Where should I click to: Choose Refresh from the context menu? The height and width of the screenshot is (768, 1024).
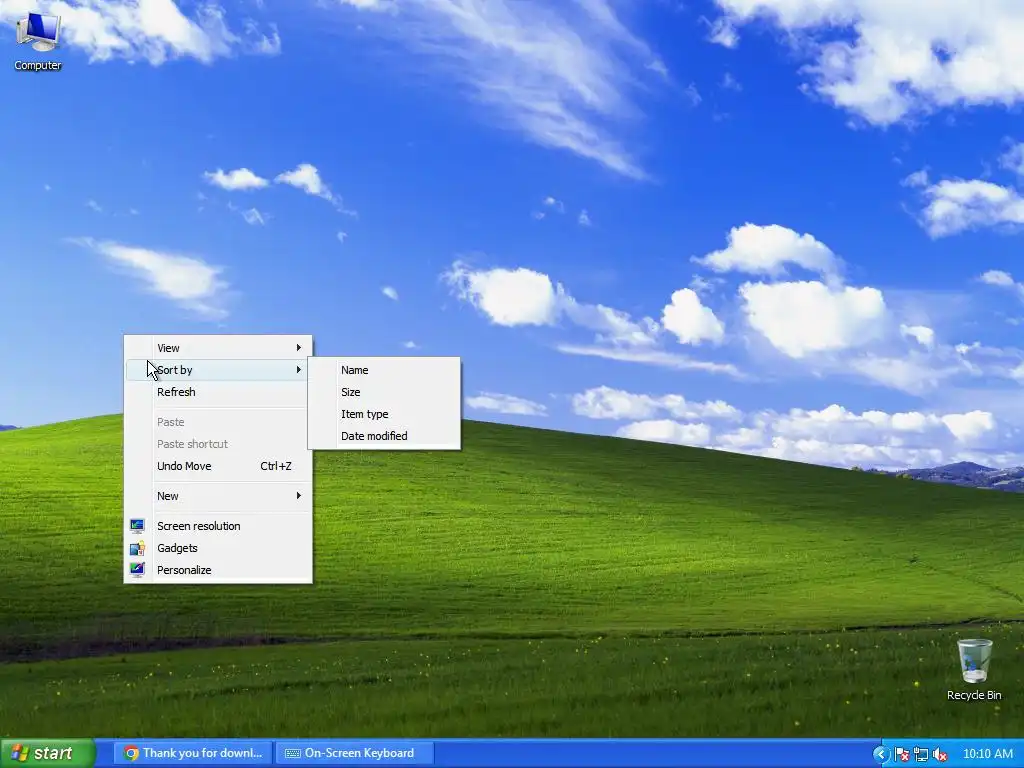(217, 392)
